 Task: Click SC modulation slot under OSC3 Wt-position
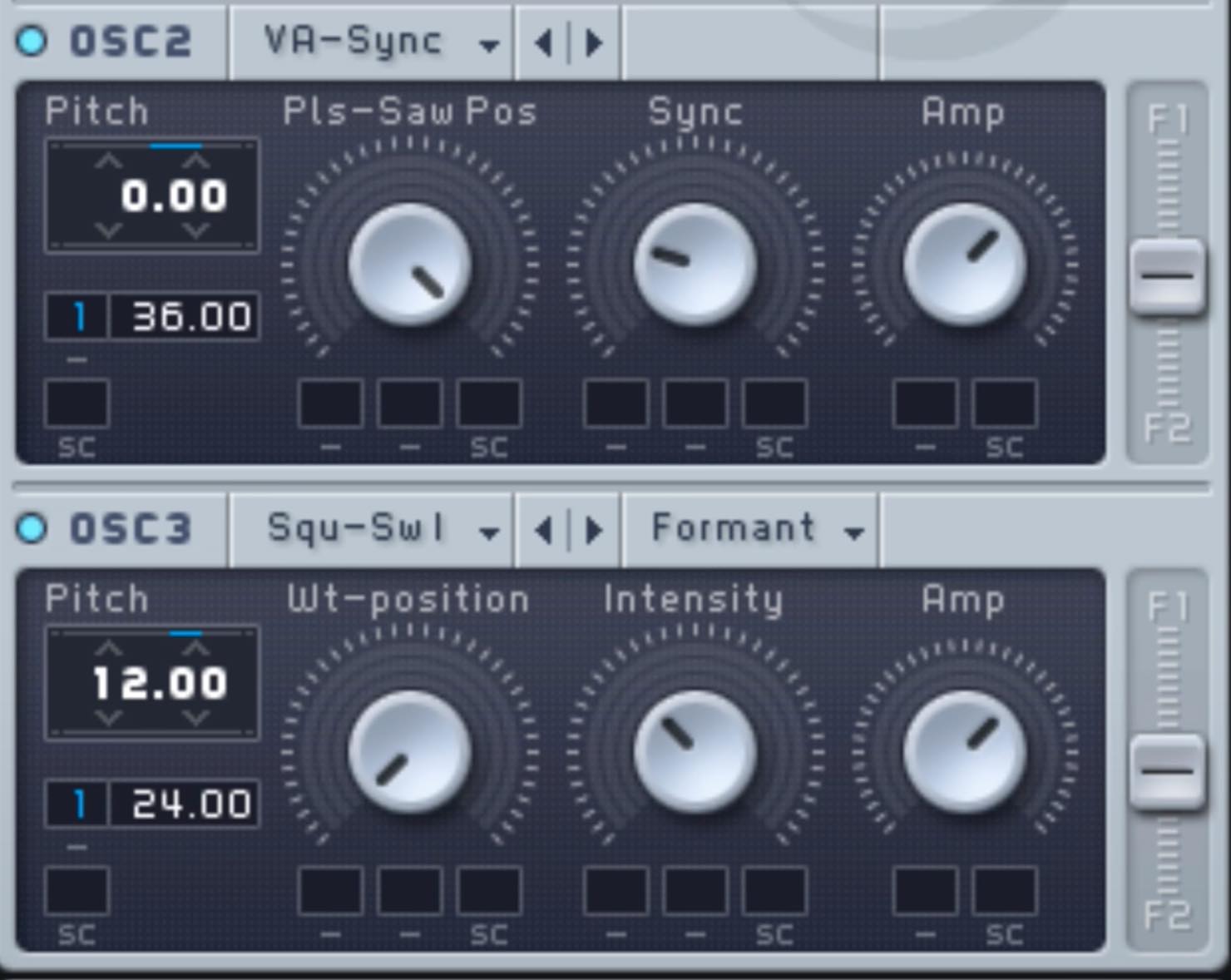[x=489, y=891]
